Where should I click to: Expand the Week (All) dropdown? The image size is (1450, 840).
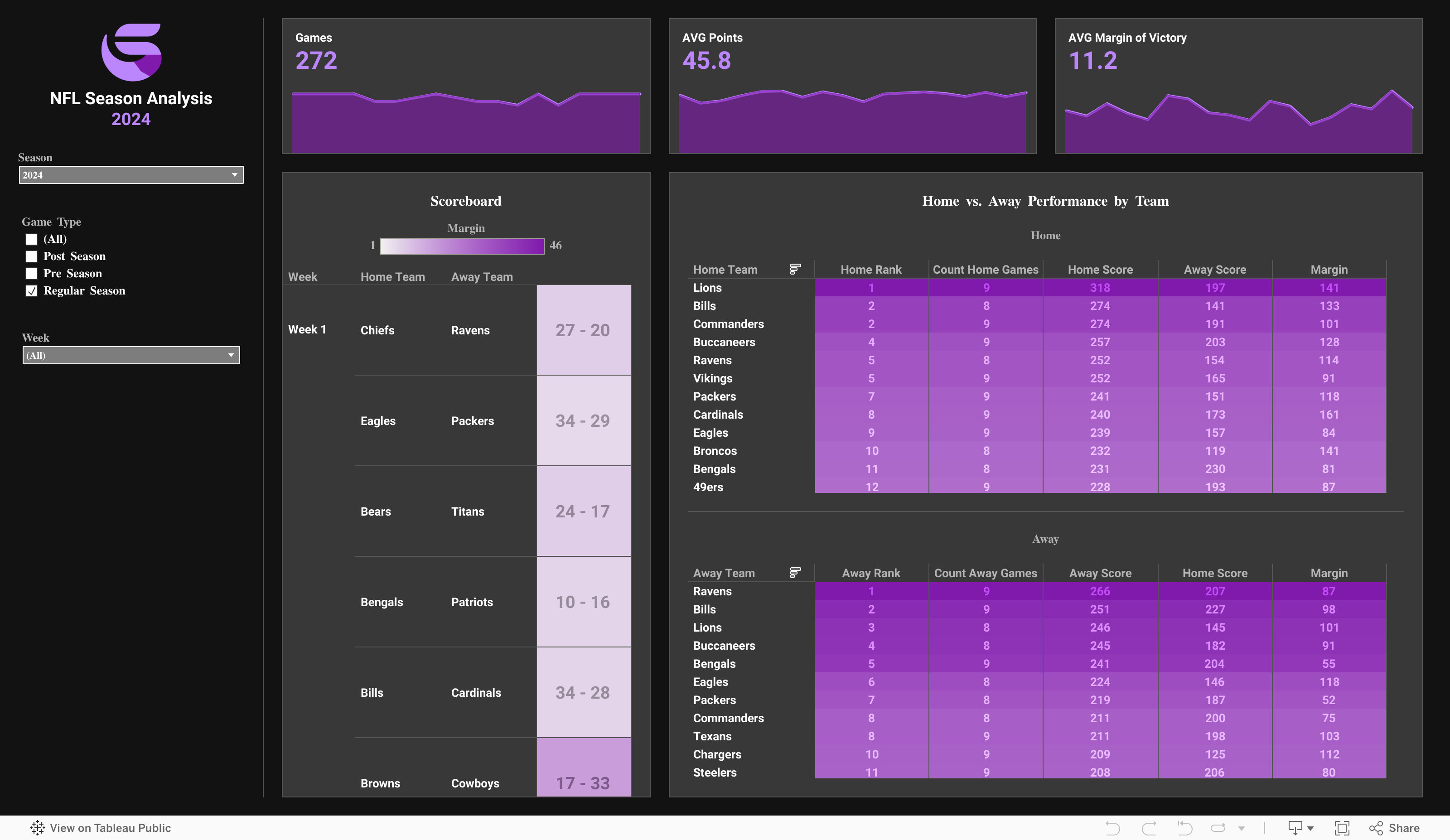point(131,355)
